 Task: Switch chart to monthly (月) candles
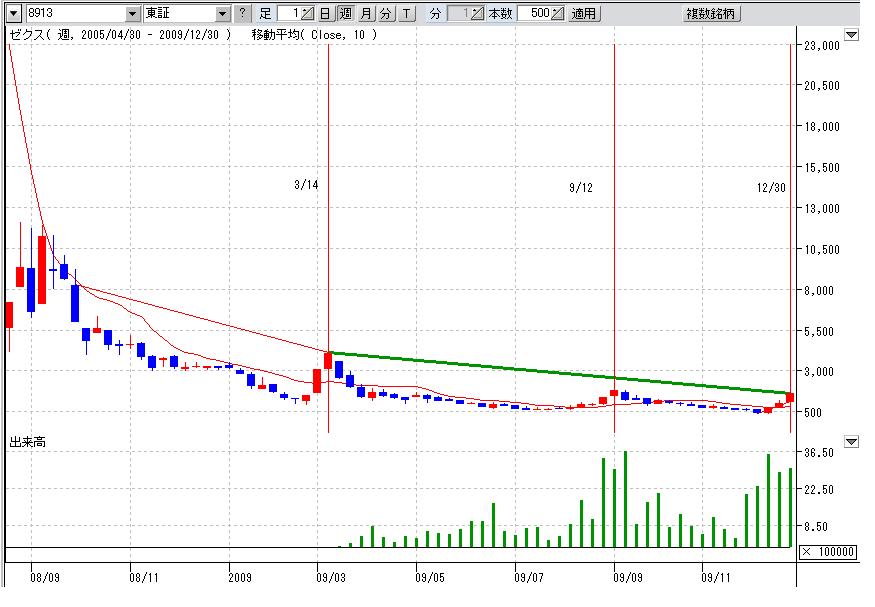coord(366,14)
